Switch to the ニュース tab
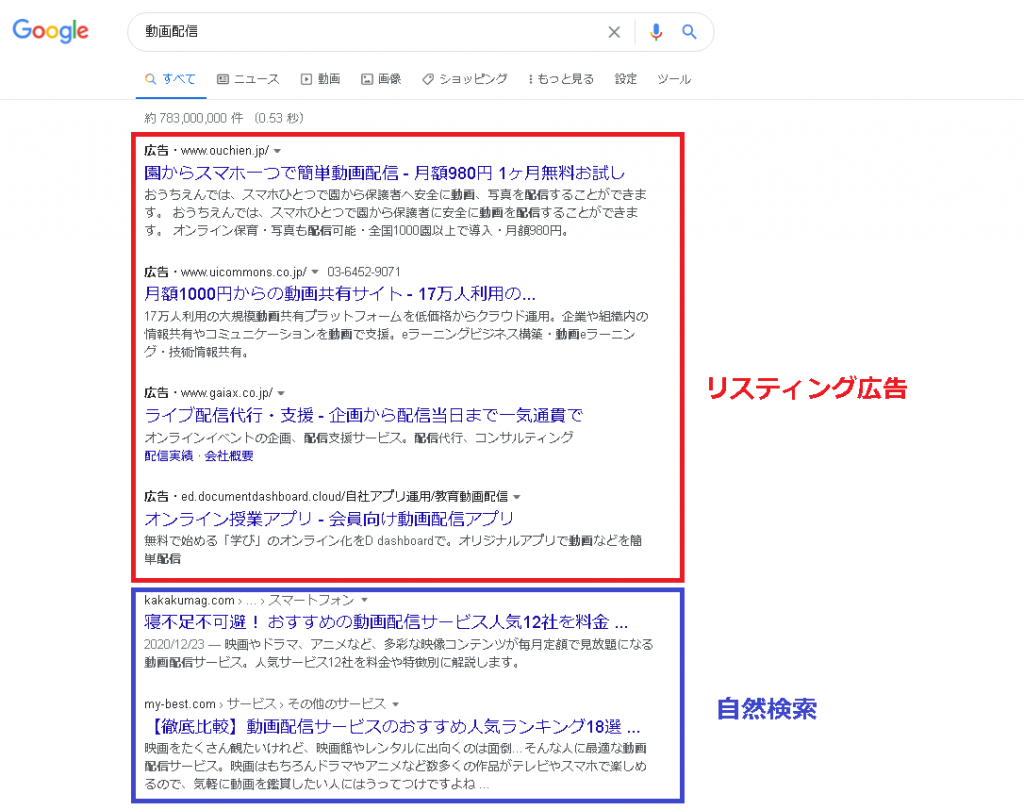The width and height of the screenshot is (1024, 810). pyautogui.click(x=248, y=79)
